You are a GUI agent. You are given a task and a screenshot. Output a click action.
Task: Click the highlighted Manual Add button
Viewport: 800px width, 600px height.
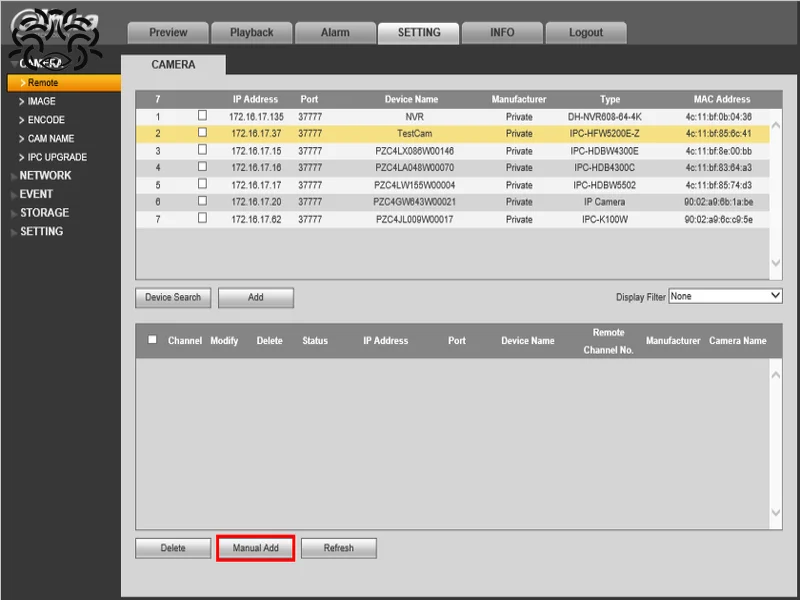pyautogui.click(x=256, y=547)
